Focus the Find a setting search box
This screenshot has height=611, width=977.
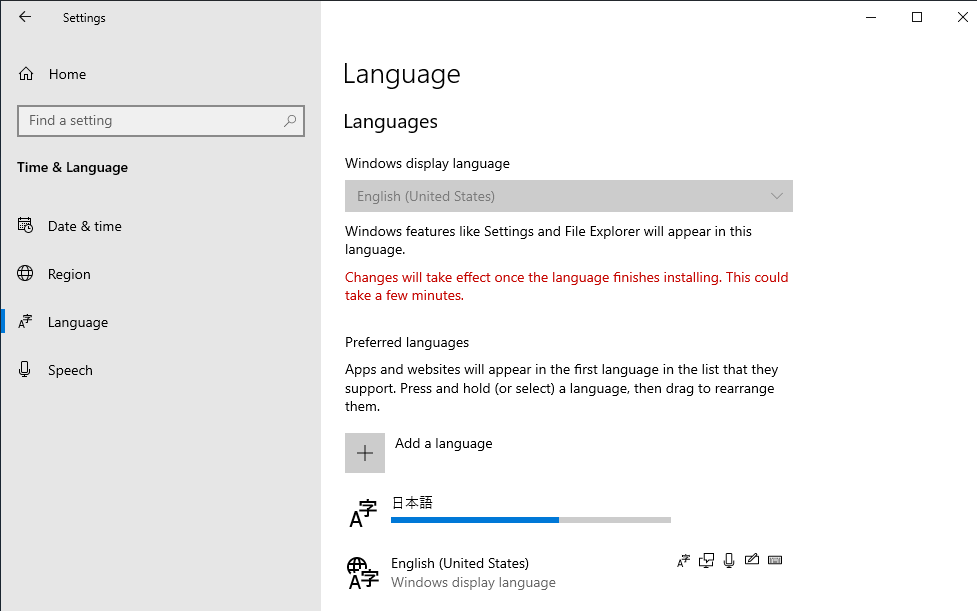tap(161, 121)
